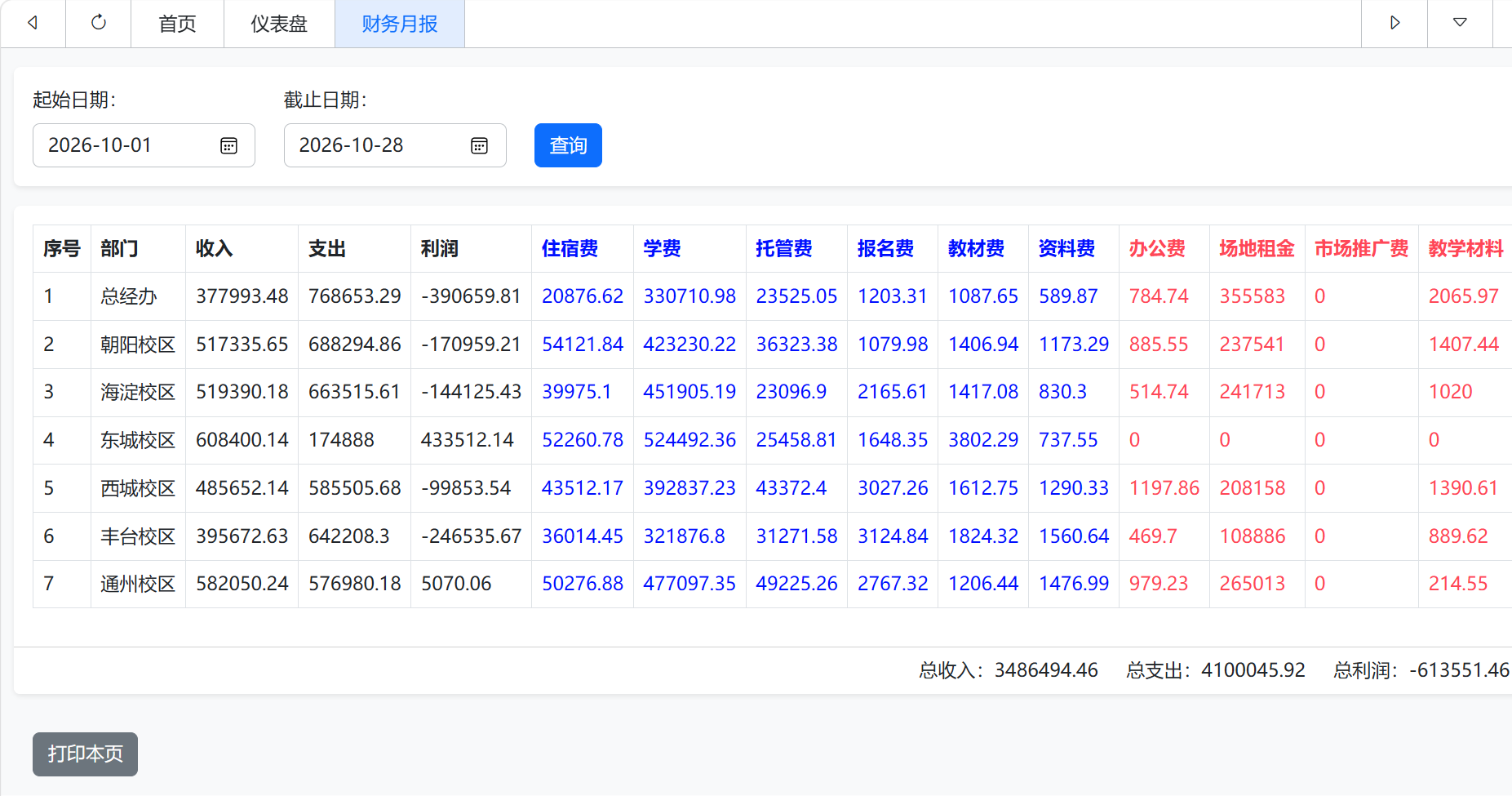Viewport: 1512px width, 796px height.
Task: Click the 市场推广费 column header
Action: pos(1361,248)
